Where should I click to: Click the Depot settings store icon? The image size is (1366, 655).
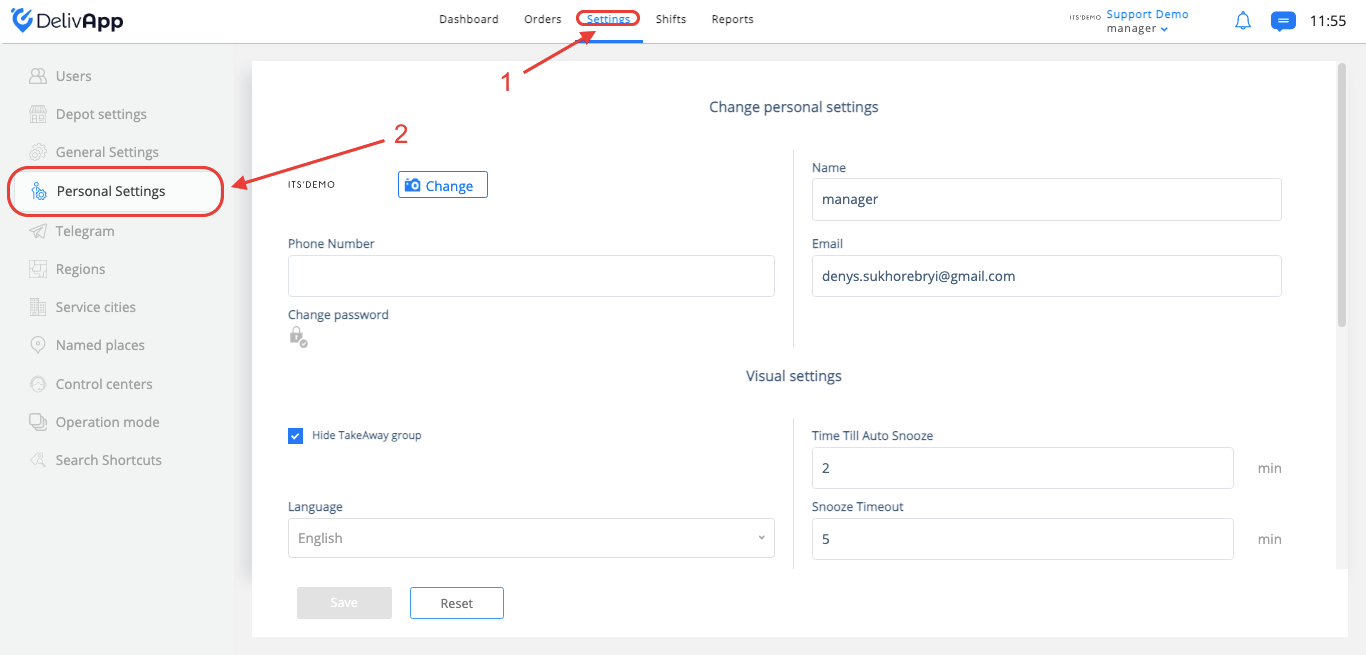coord(38,114)
